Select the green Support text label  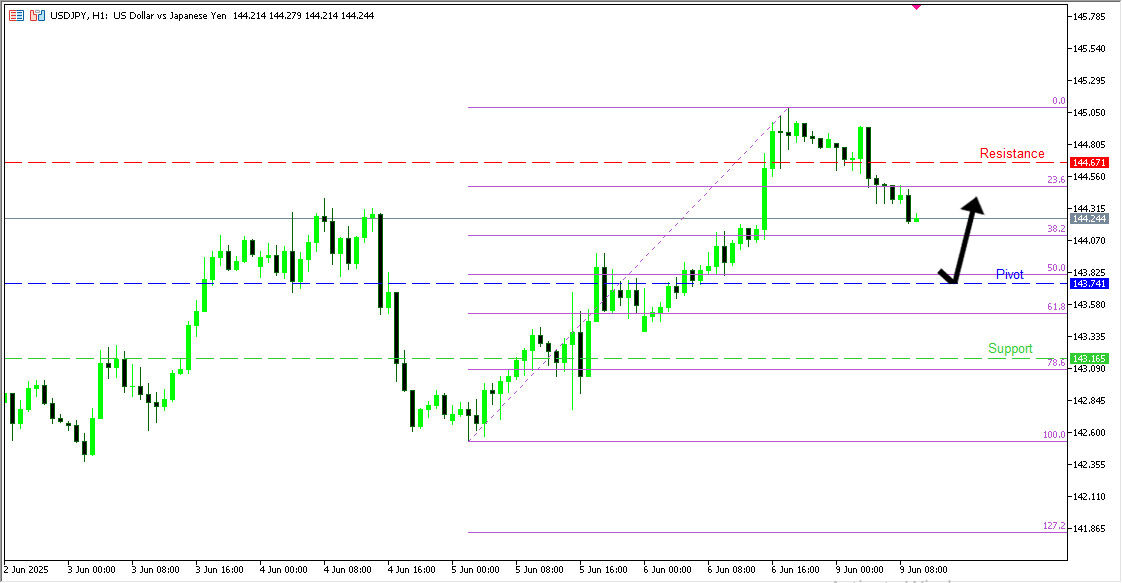1010,349
